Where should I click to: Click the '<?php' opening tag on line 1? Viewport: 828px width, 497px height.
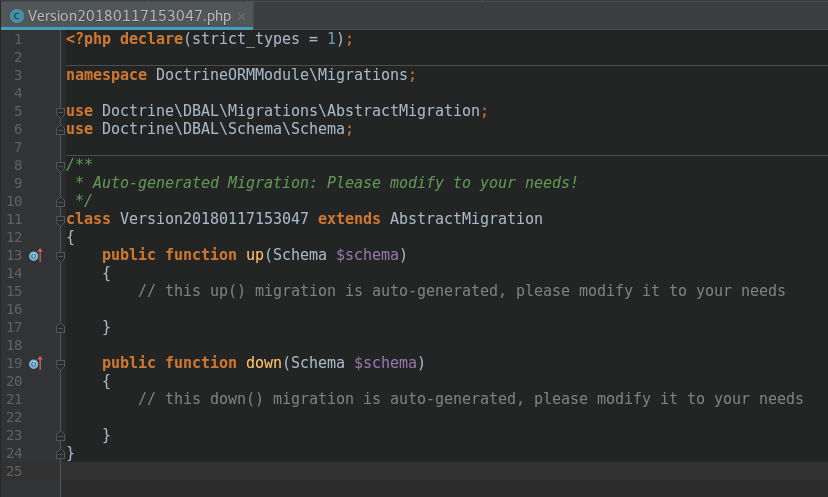click(88, 39)
